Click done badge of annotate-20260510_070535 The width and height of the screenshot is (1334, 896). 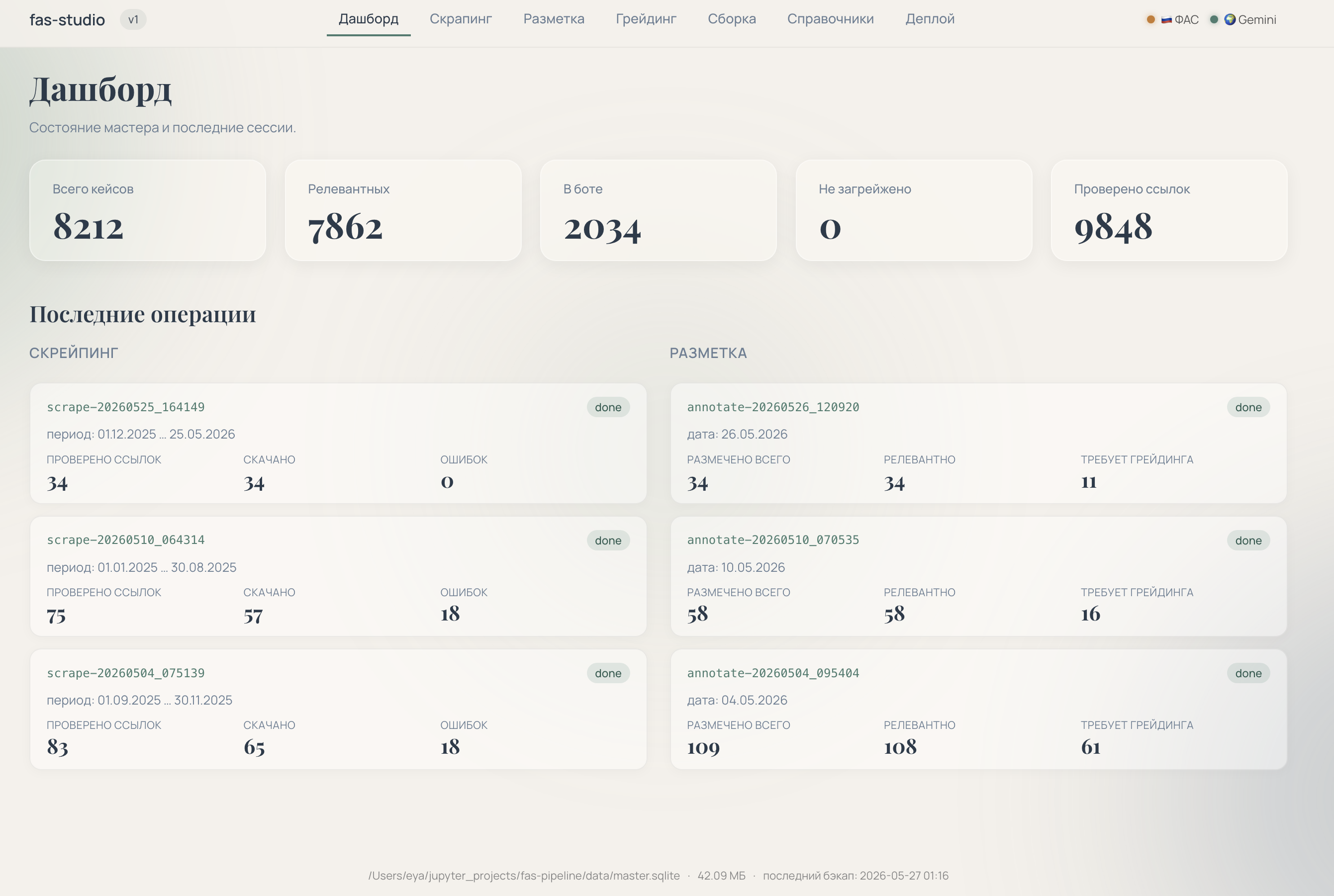(x=1248, y=540)
